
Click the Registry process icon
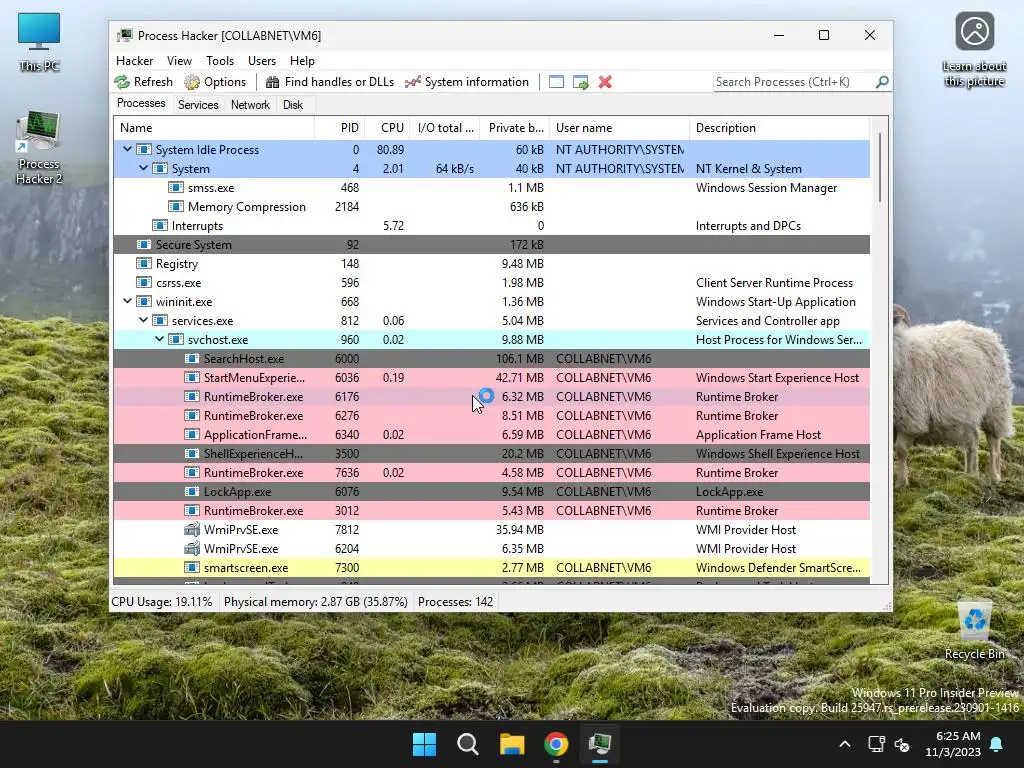(x=144, y=263)
